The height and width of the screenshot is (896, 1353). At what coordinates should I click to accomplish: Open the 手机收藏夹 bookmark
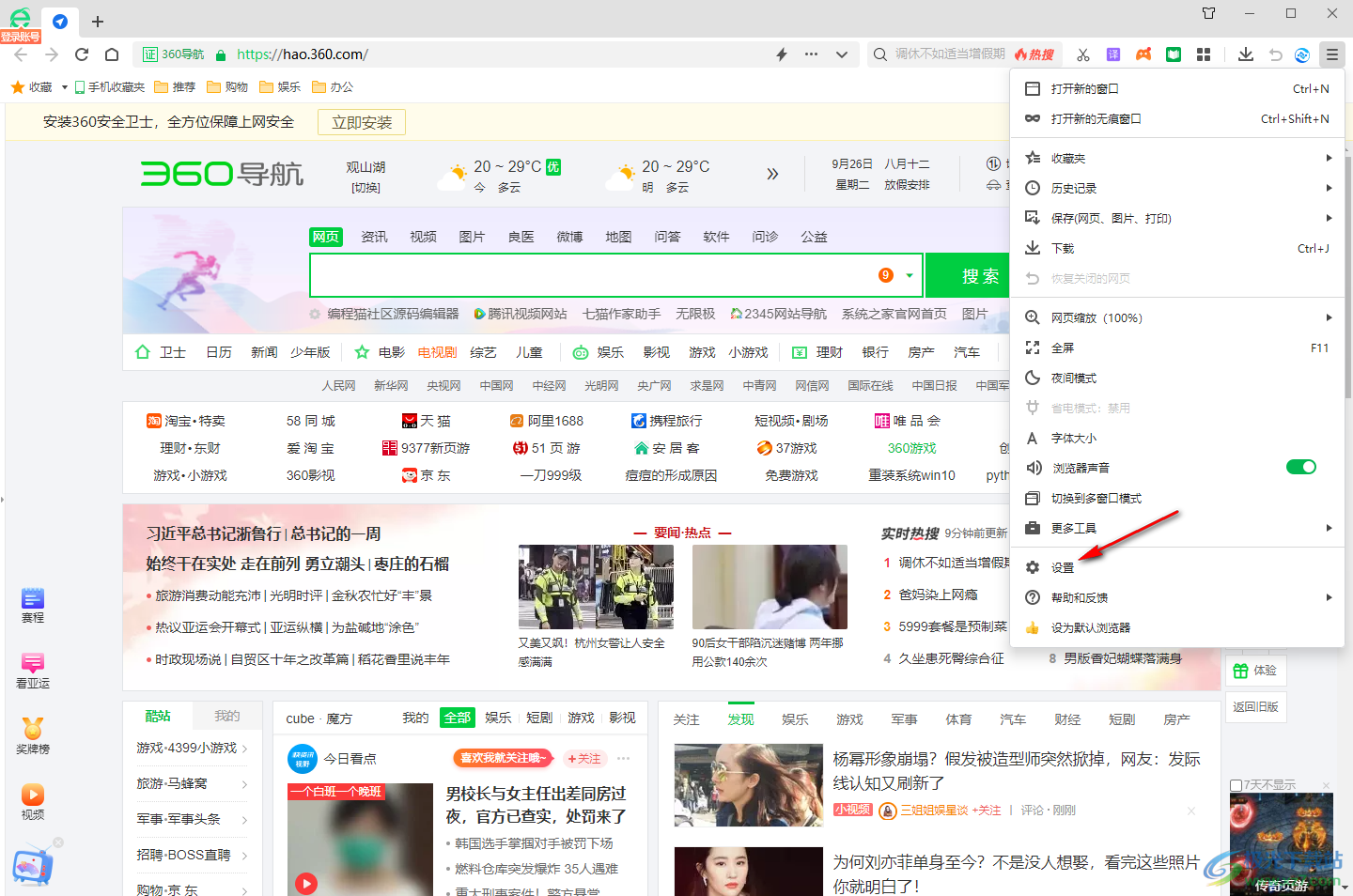(110, 87)
